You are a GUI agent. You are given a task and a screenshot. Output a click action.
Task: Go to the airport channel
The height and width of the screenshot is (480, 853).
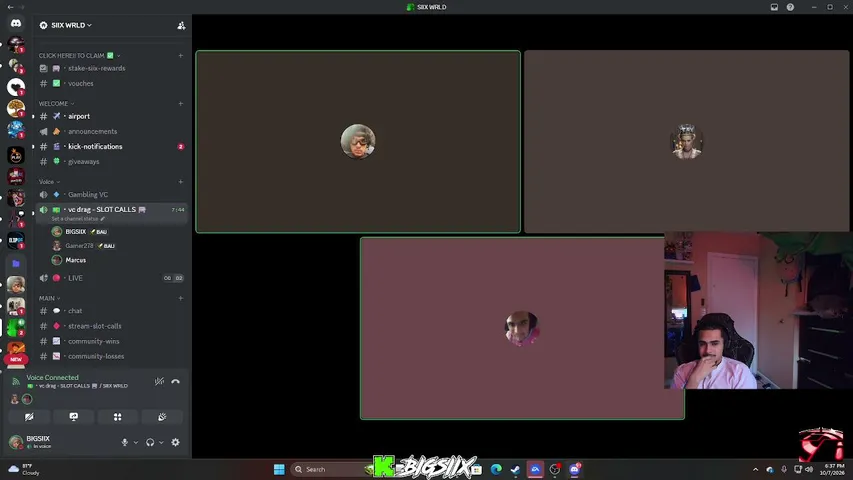click(x=112, y=116)
